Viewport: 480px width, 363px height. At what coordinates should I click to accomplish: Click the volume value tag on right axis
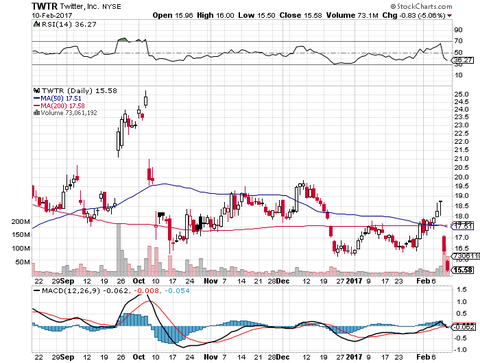point(466,256)
